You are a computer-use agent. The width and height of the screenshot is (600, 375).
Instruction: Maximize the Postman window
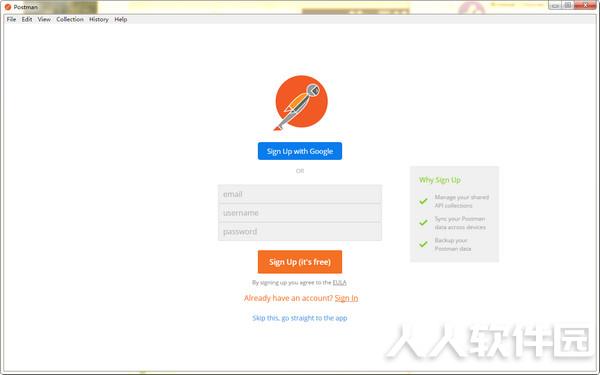568,5
